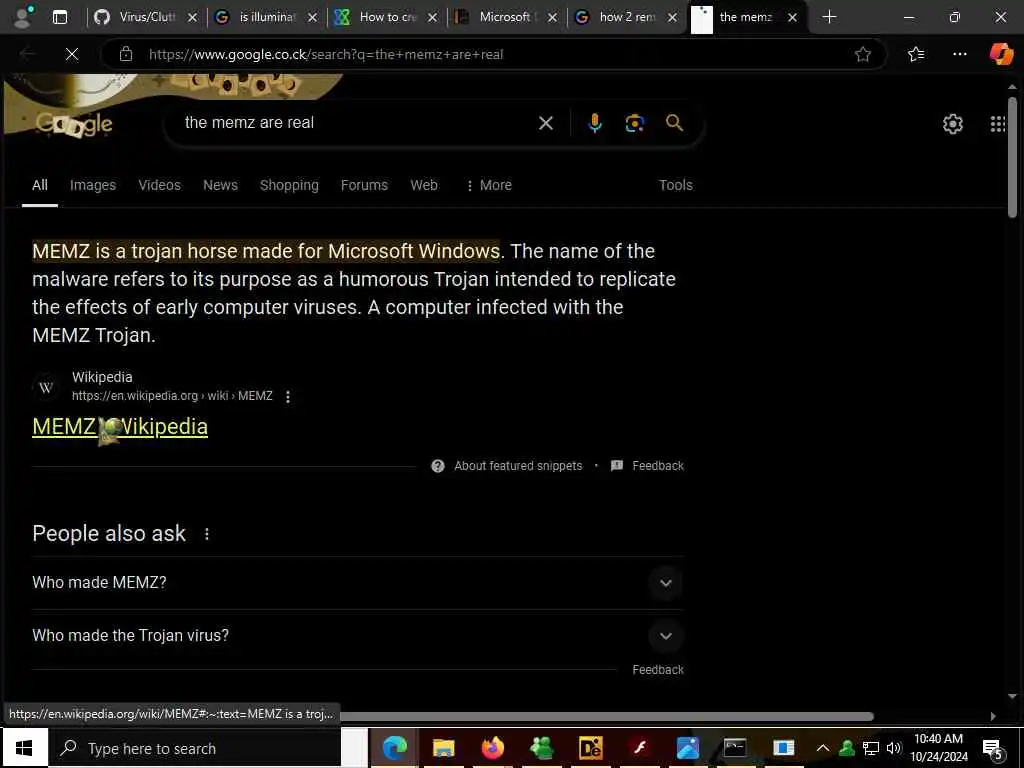Switch to the Shopping results tab
This screenshot has width=1024, height=768.
(289, 185)
